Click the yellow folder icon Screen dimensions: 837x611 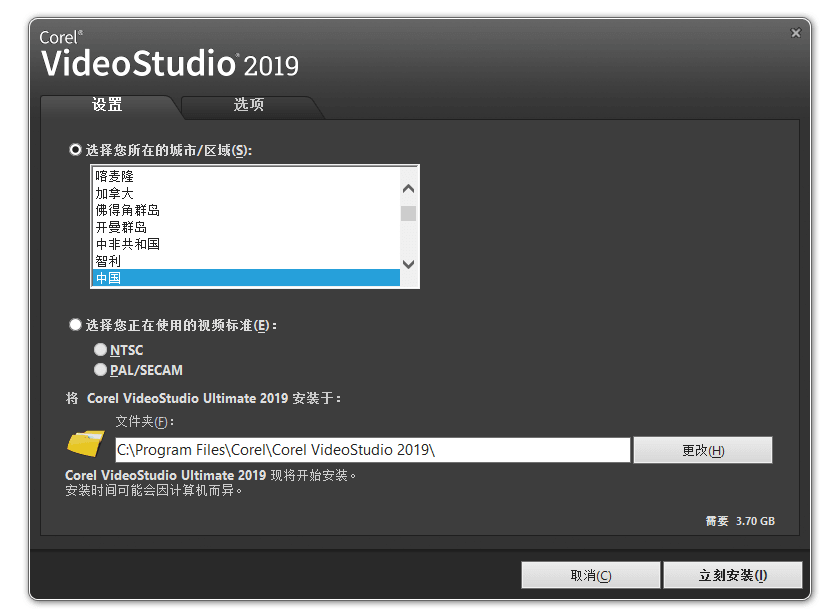click(85, 443)
